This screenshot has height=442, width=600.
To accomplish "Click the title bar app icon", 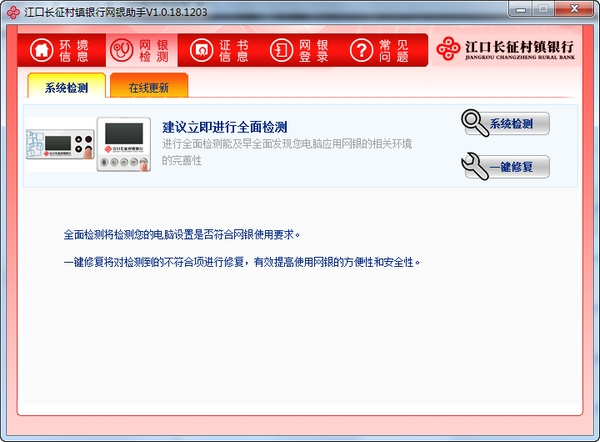I will click(13, 12).
